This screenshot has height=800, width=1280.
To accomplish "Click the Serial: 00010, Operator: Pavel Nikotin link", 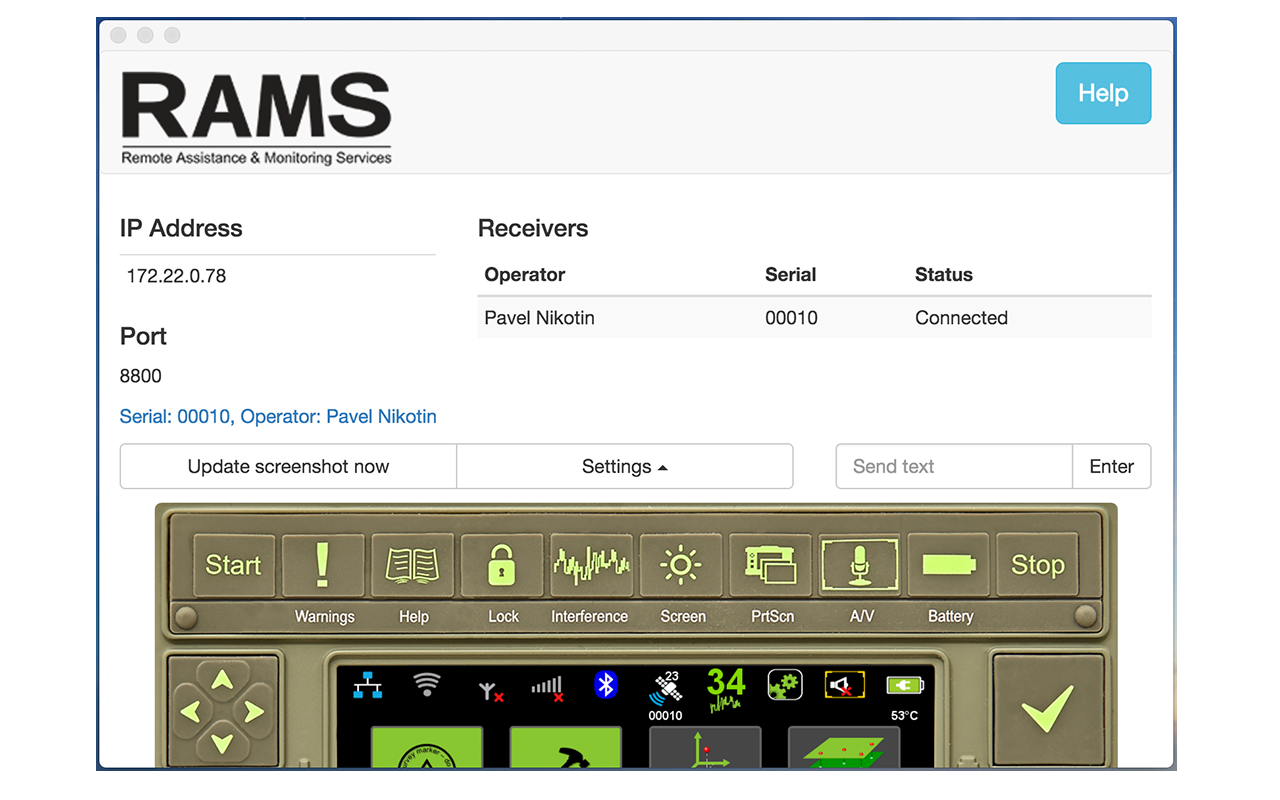I will point(278,416).
